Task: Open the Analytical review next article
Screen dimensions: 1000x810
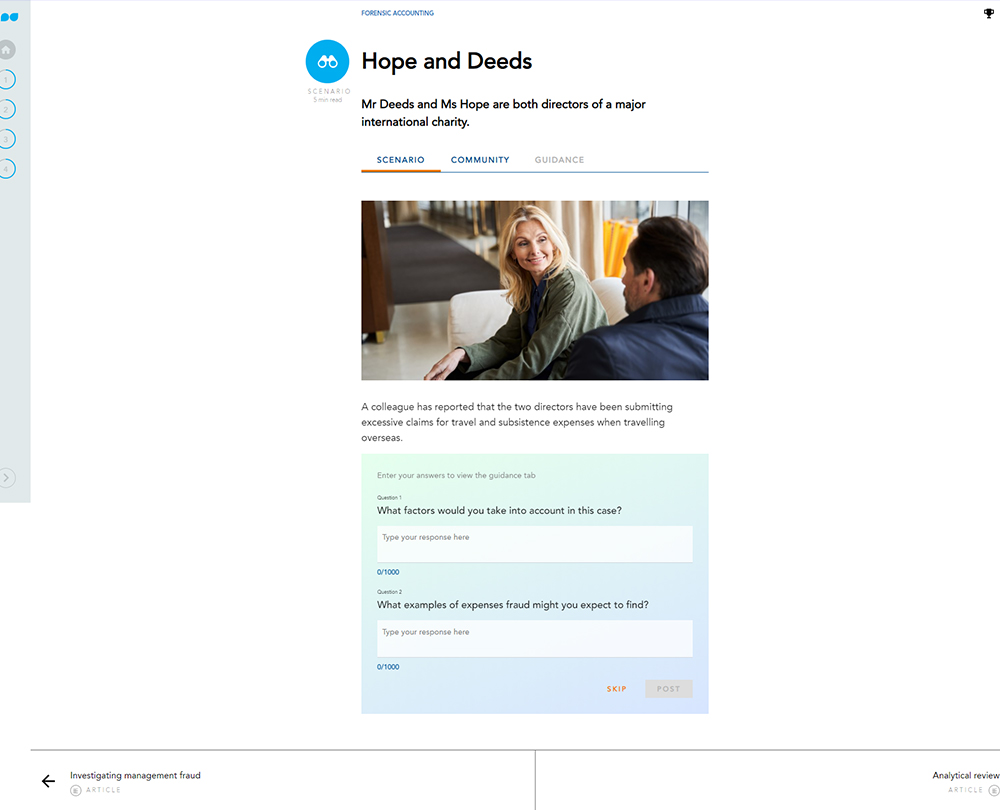Action: point(965,776)
